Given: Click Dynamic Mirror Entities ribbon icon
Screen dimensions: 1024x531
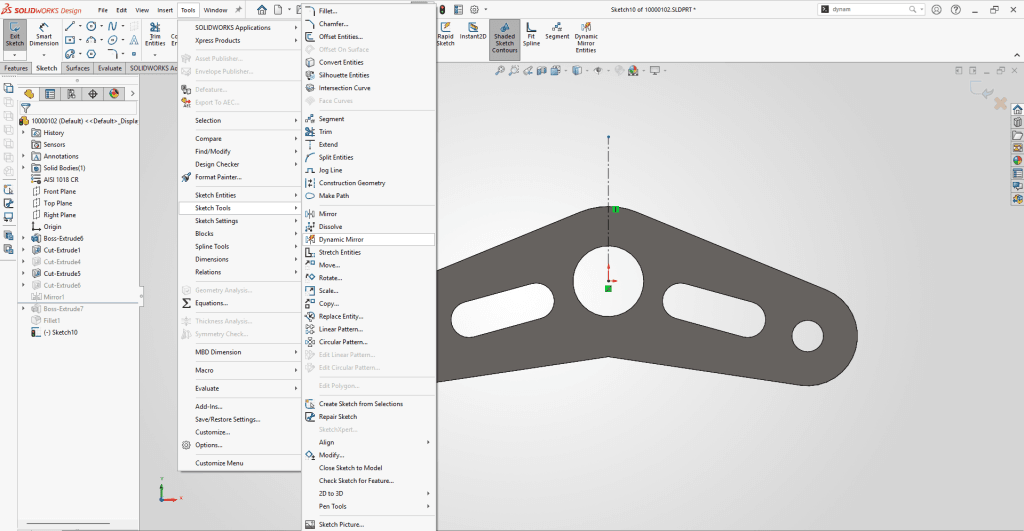Looking at the screenshot, I should [586, 38].
